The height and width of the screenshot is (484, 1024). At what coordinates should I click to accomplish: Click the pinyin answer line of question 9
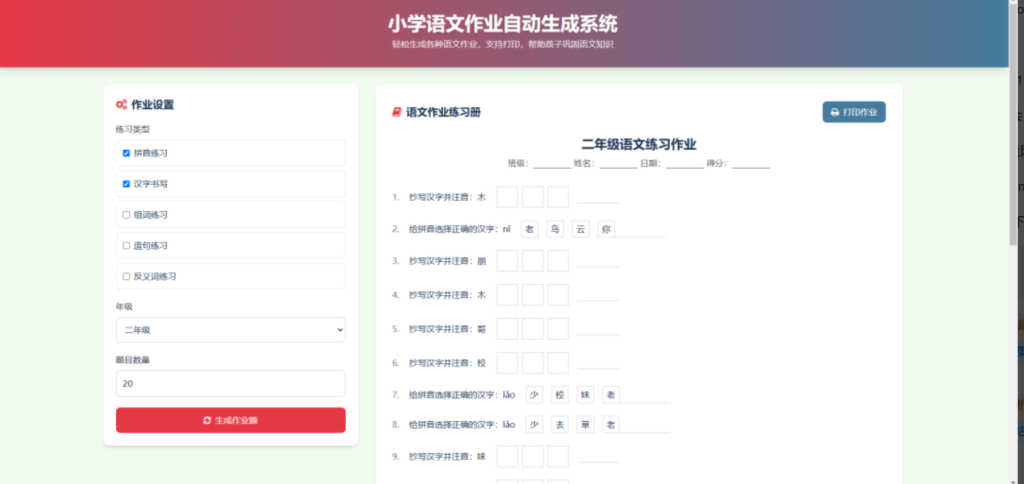pos(598,460)
